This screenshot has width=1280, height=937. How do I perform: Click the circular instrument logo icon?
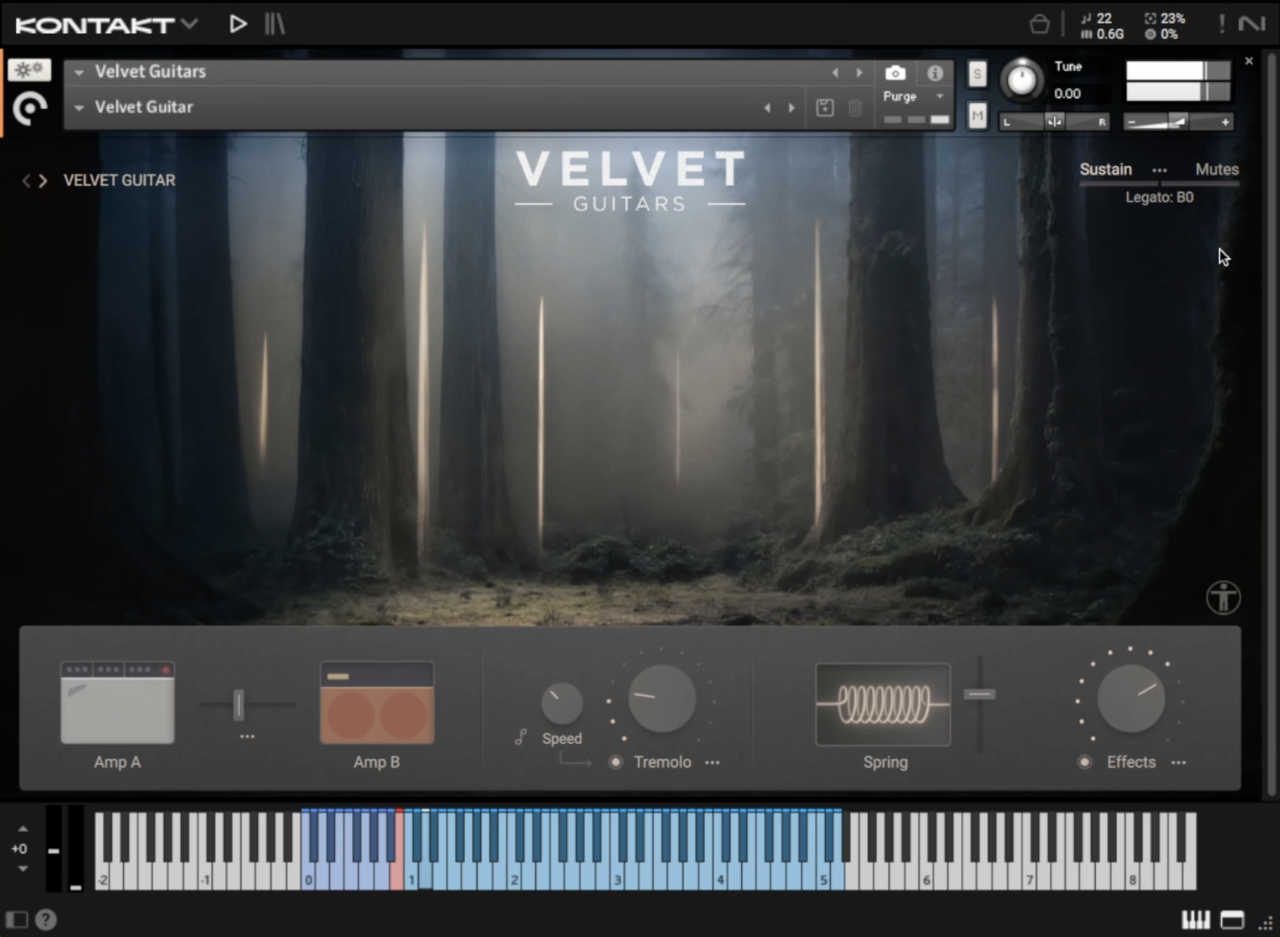click(x=30, y=108)
